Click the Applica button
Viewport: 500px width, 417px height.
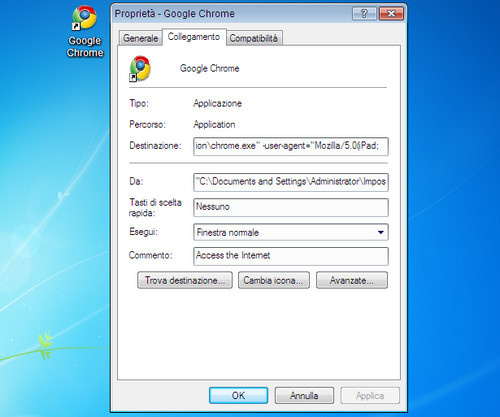370,396
